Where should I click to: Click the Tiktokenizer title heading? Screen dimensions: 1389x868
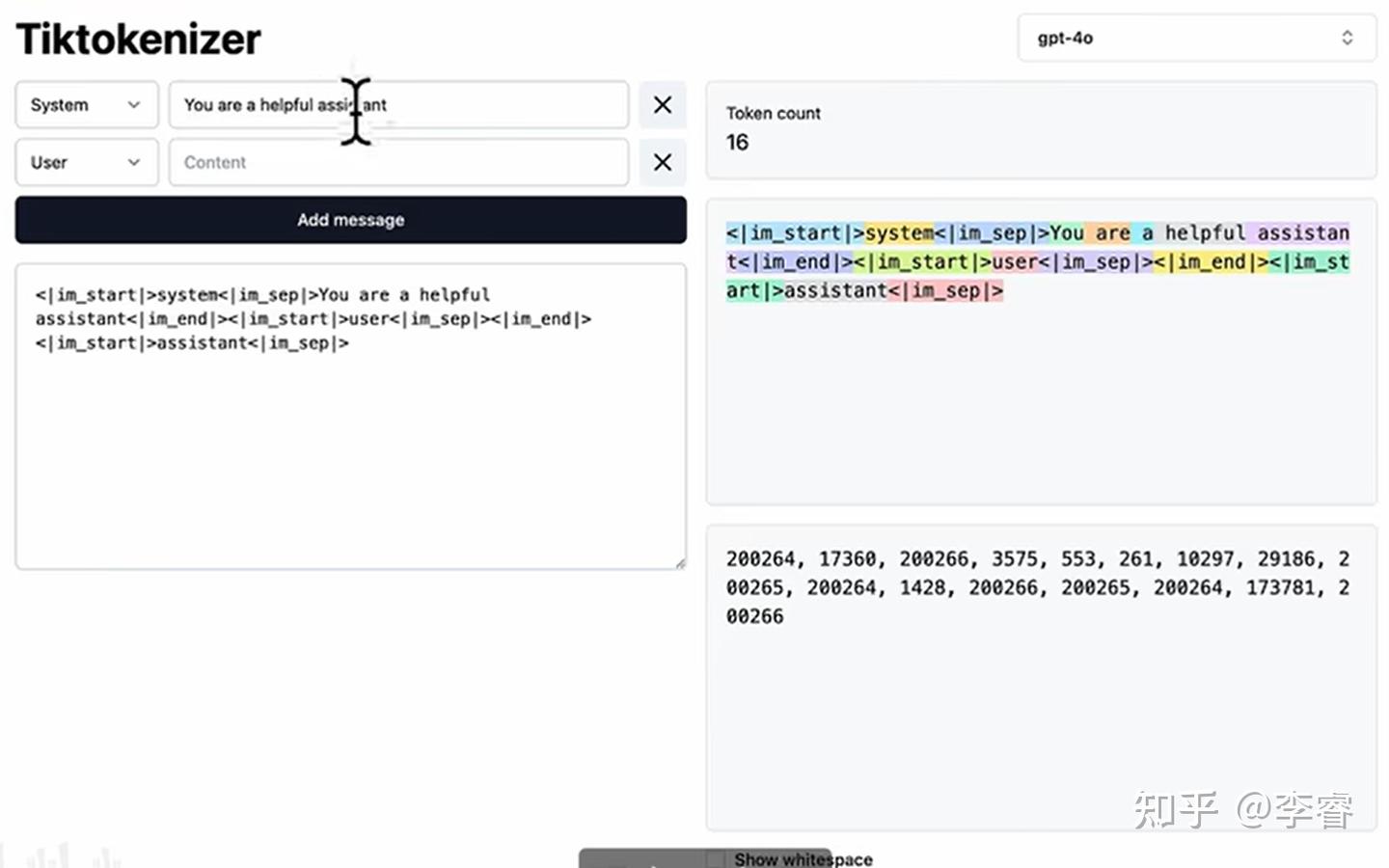click(138, 40)
